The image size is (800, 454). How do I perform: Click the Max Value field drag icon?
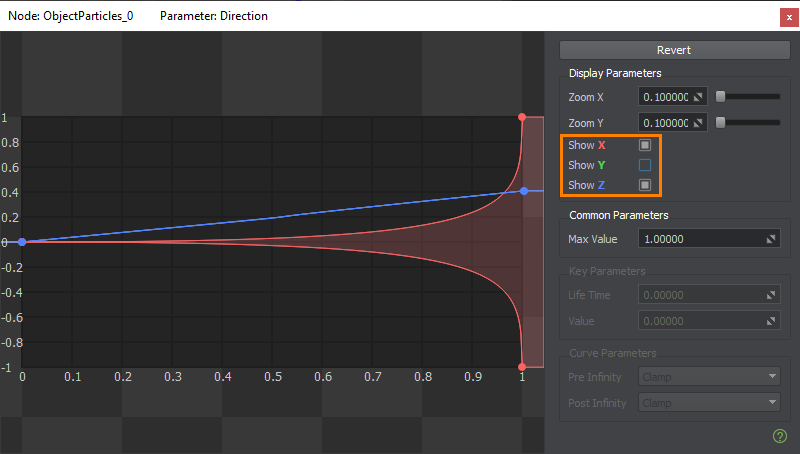tap(772, 239)
